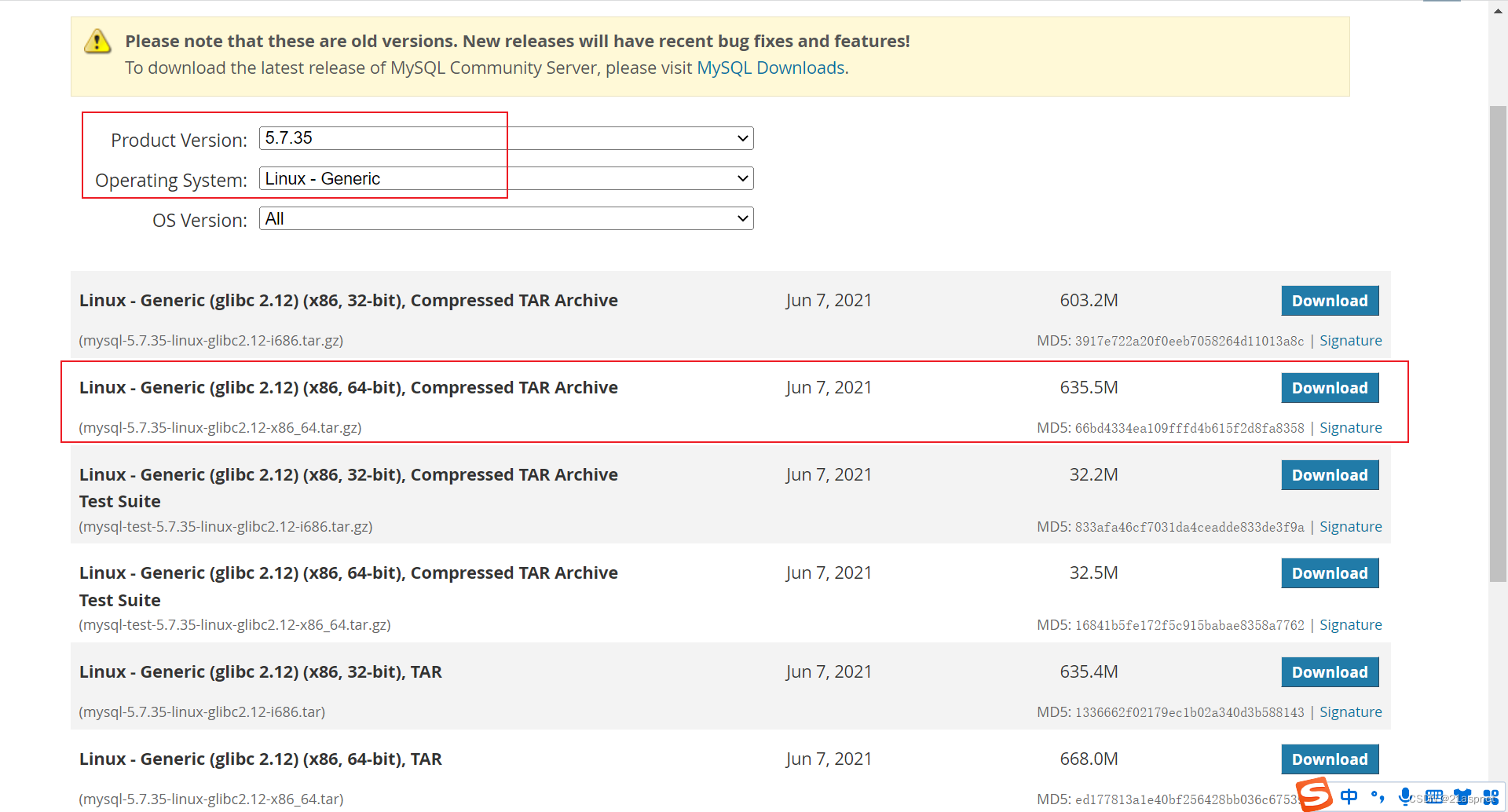Image resolution: width=1508 pixels, height=812 pixels.
Task: Click the OS Version label
Action: (199, 221)
